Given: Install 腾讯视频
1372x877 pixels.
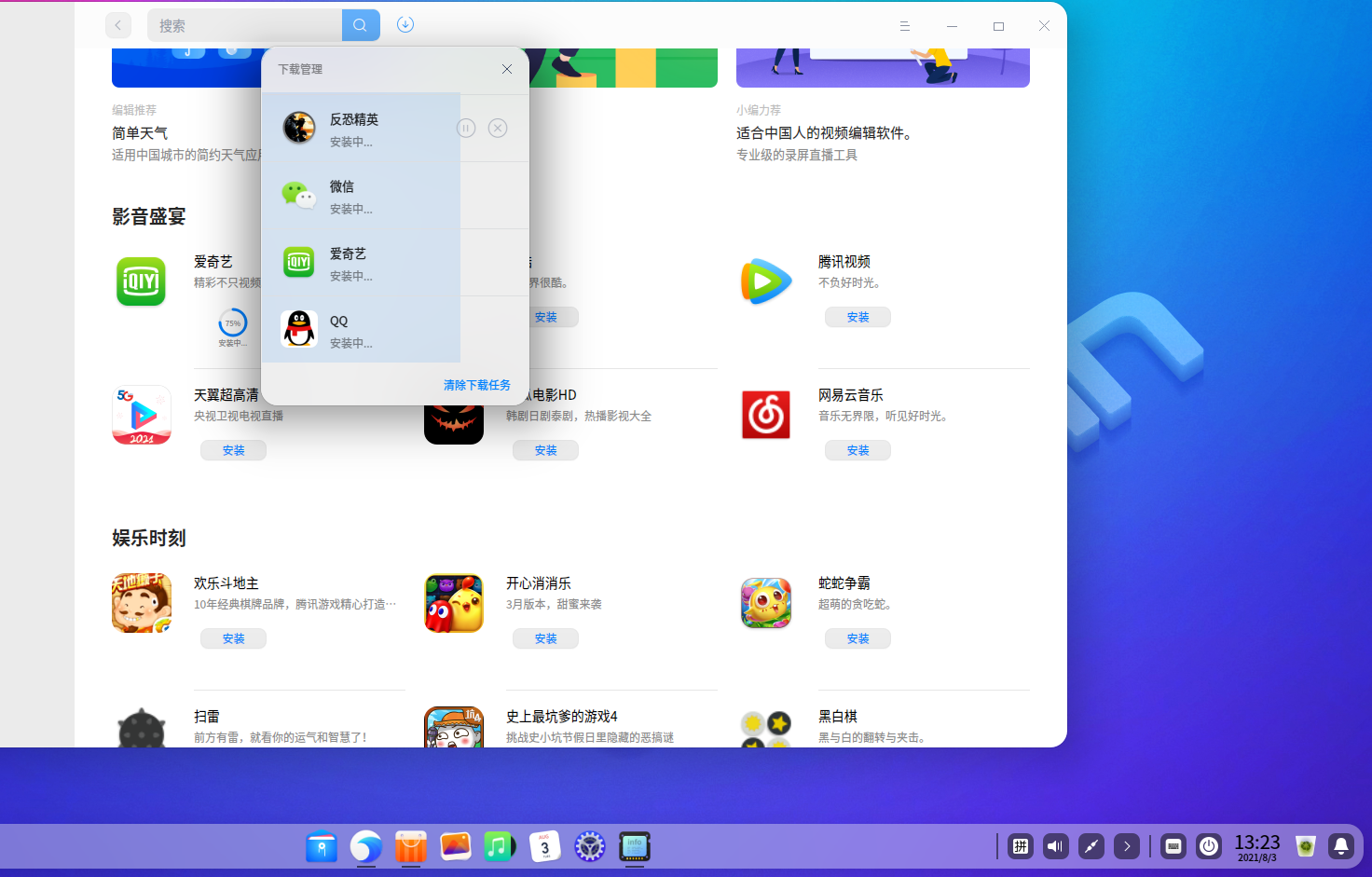Looking at the screenshot, I should coord(858,317).
